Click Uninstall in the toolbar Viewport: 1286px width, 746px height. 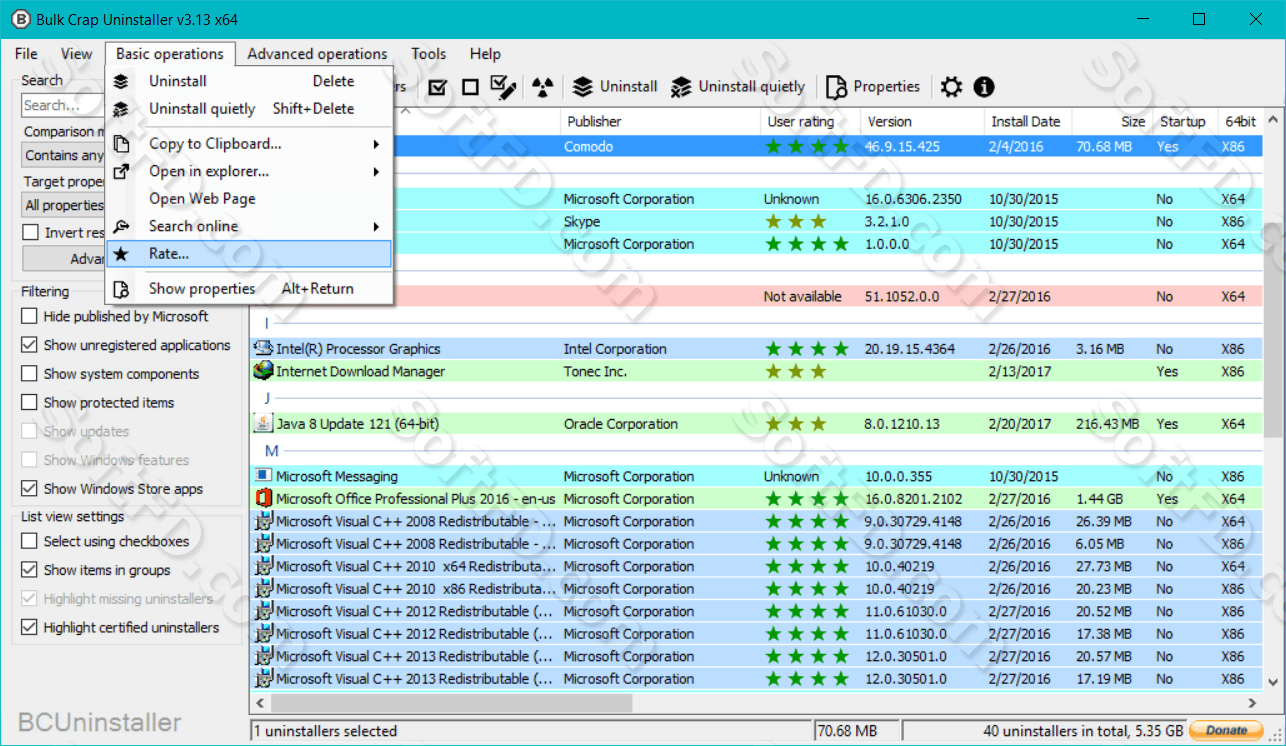click(x=615, y=87)
